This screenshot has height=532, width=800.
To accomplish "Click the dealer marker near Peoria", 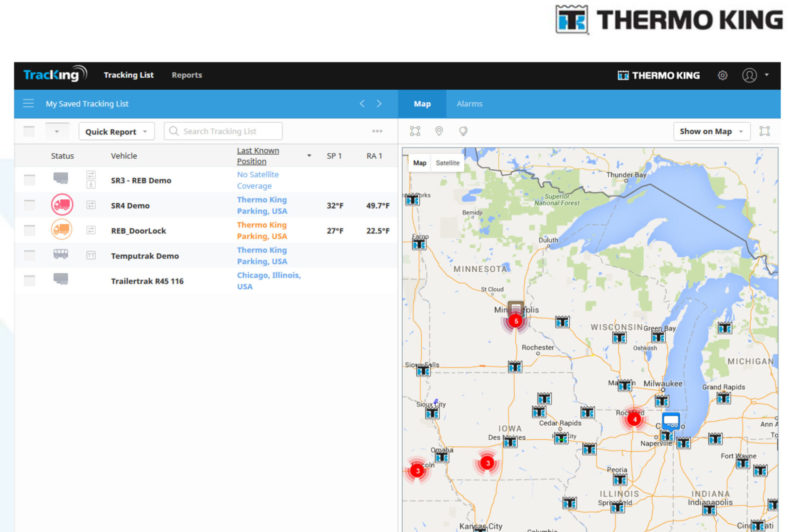I will (x=620, y=479).
